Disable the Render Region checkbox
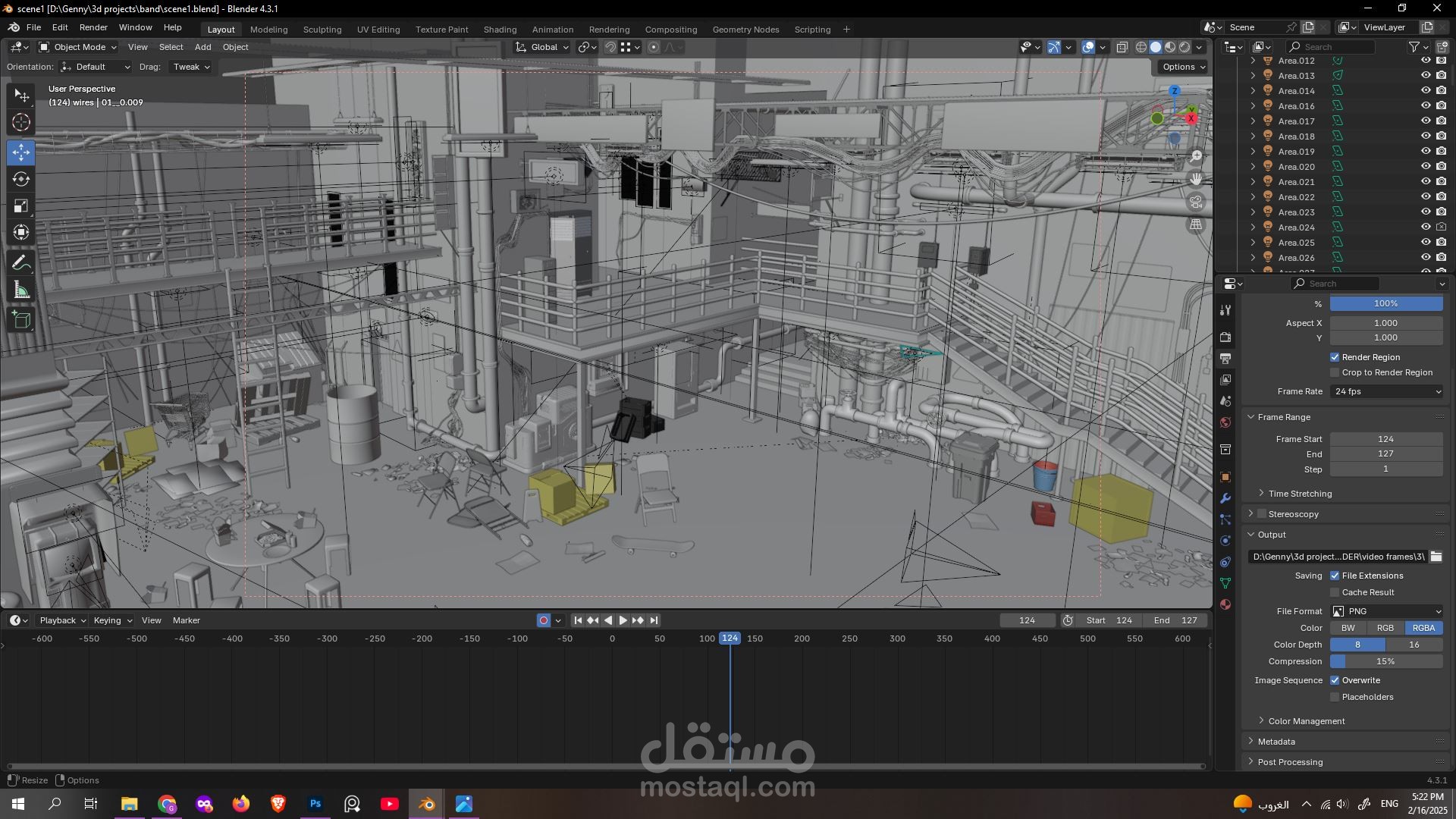Image resolution: width=1456 pixels, height=819 pixels. pos(1335,357)
